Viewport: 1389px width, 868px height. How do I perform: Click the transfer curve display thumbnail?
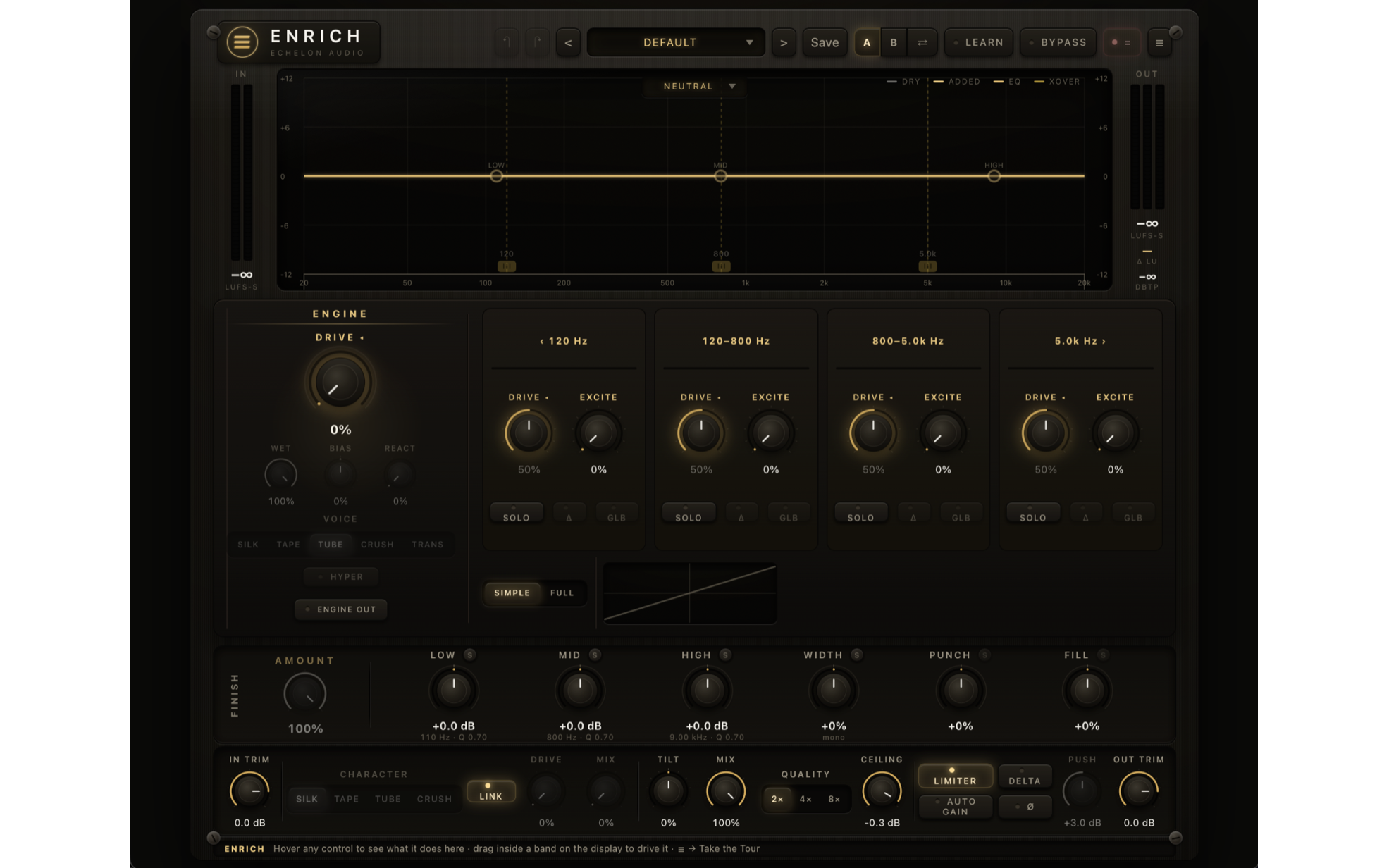690,593
